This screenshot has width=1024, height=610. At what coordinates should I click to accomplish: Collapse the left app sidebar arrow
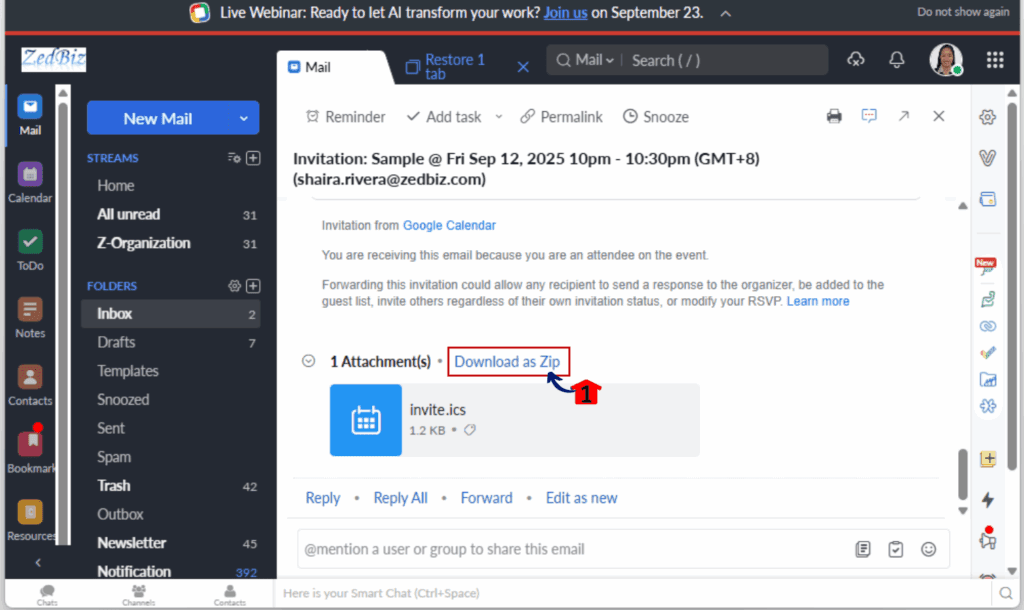point(38,562)
